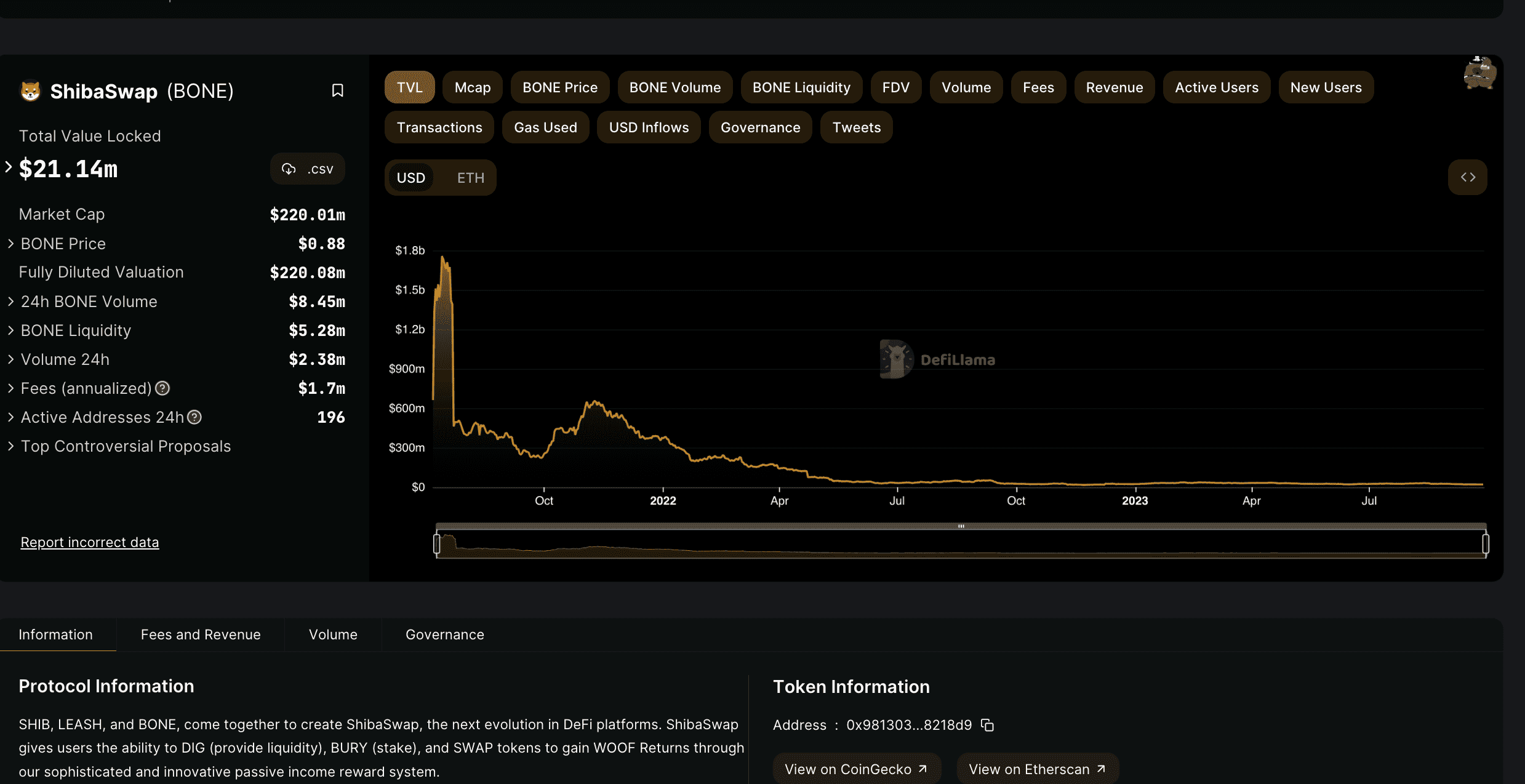Expand the Total Value Locked breakdown
Viewport: 1525px width, 784px height.
tap(9, 167)
